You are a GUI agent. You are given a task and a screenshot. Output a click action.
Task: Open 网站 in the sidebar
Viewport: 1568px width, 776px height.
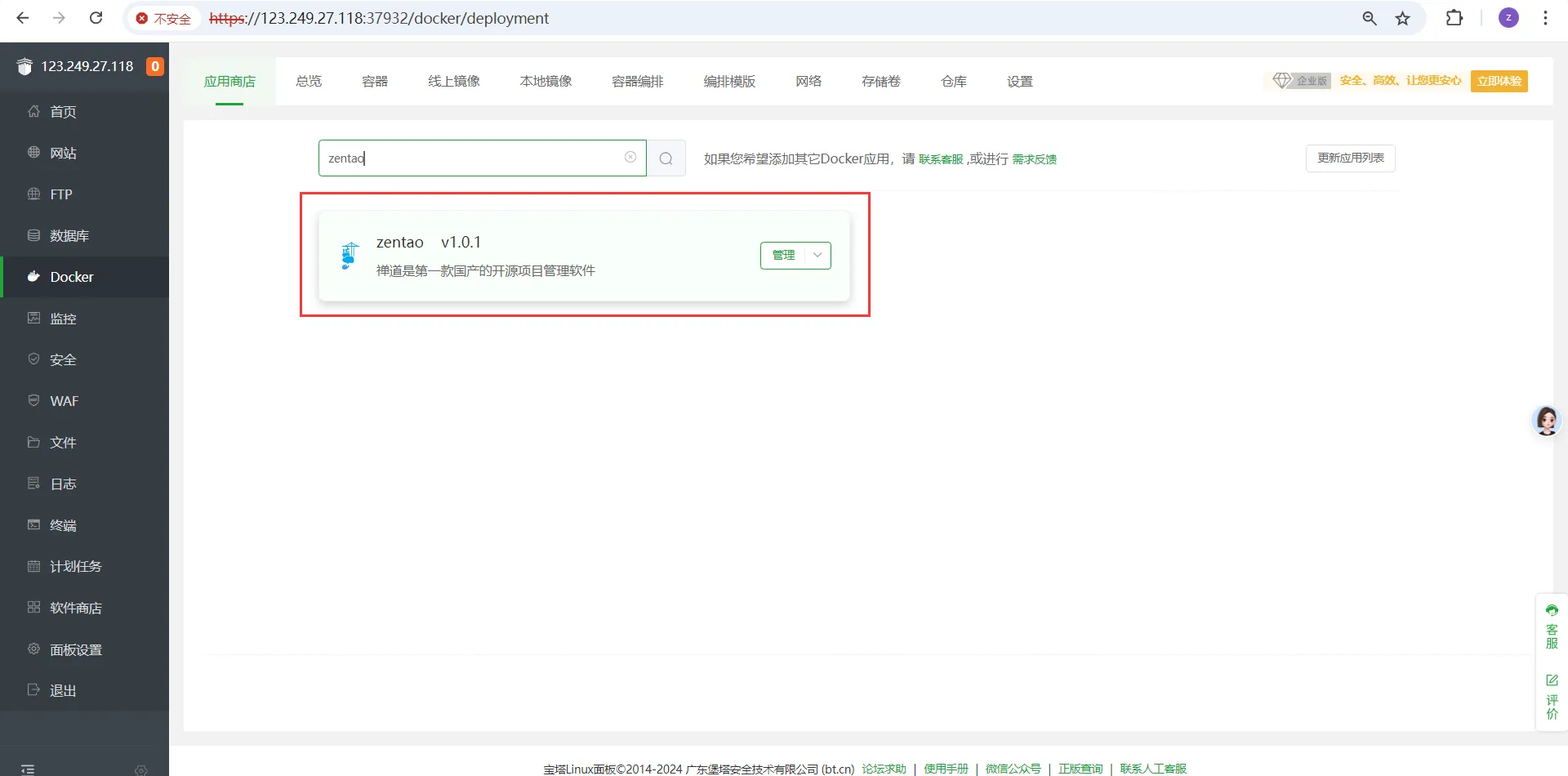[85, 153]
